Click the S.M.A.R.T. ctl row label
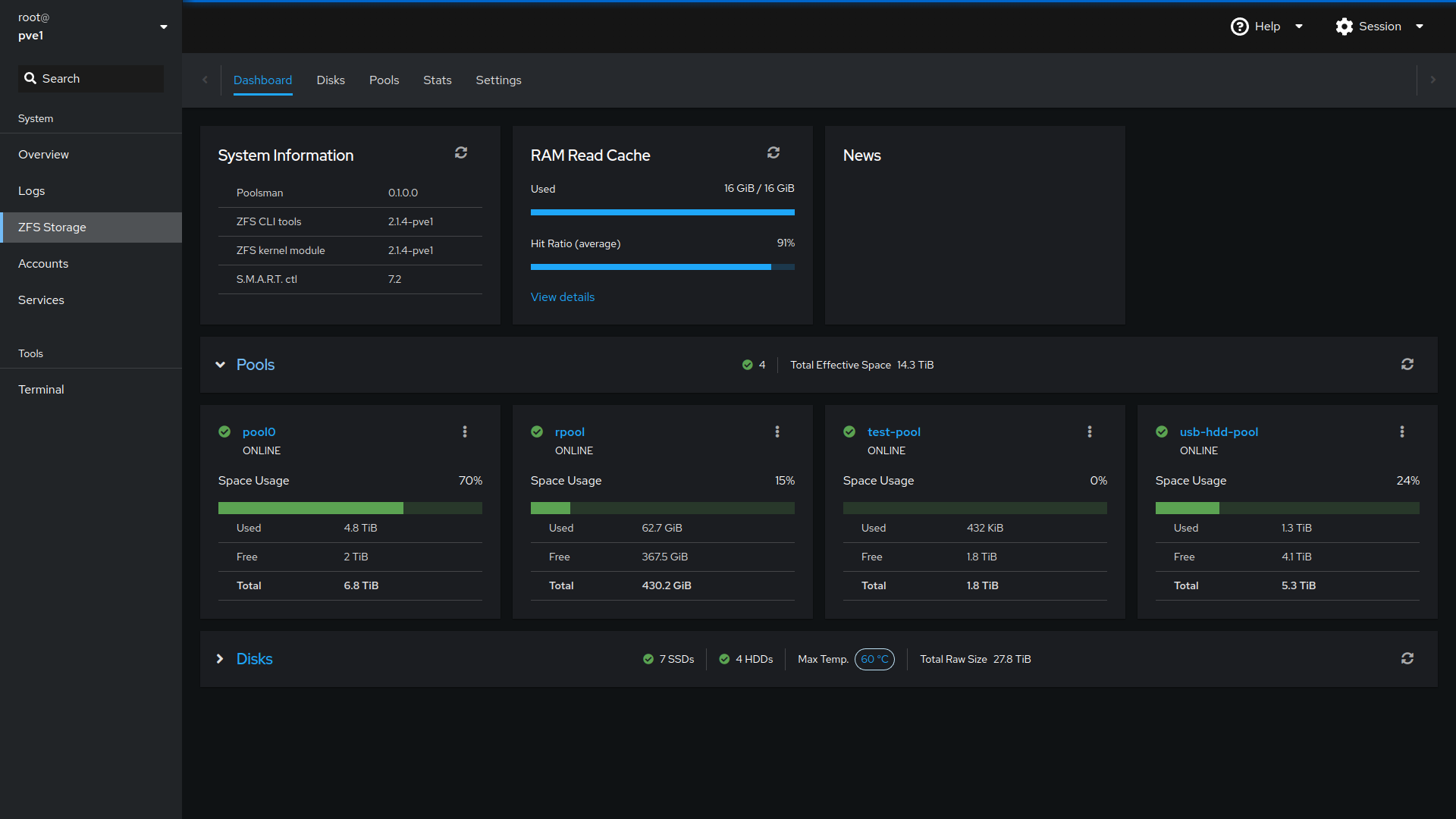 tap(267, 279)
